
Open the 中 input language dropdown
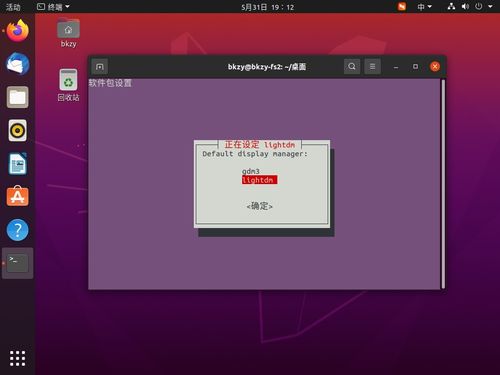tap(424, 6)
